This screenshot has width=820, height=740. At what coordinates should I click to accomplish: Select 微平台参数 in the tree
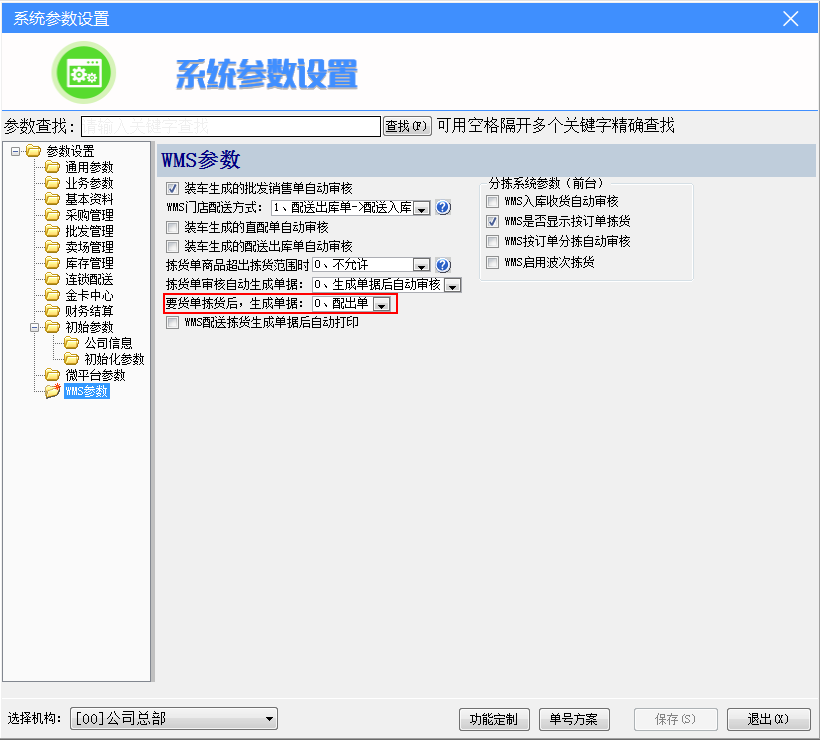tap(95, 375)
